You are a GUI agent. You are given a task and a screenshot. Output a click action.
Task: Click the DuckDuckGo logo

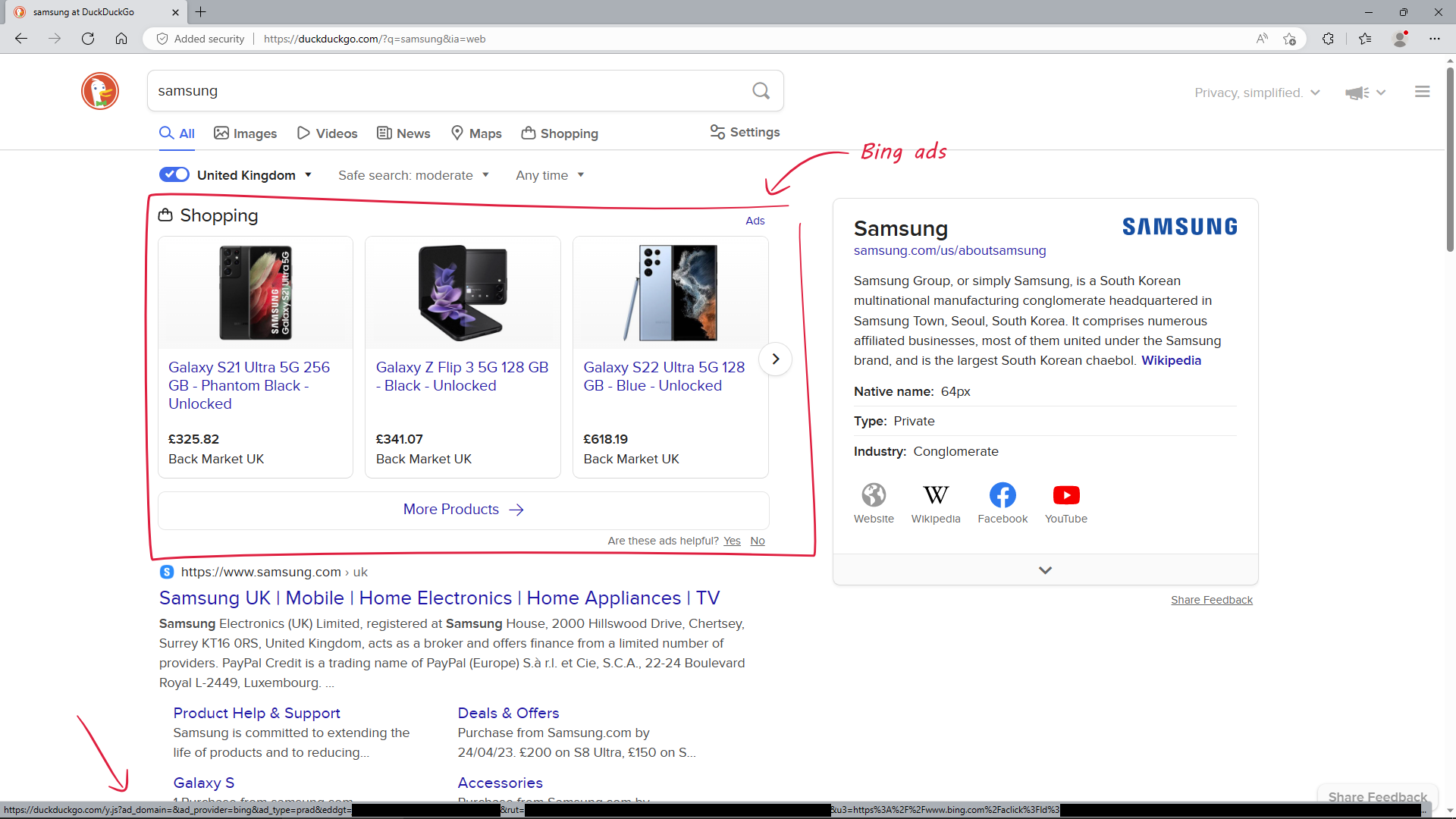click(99, 91)
